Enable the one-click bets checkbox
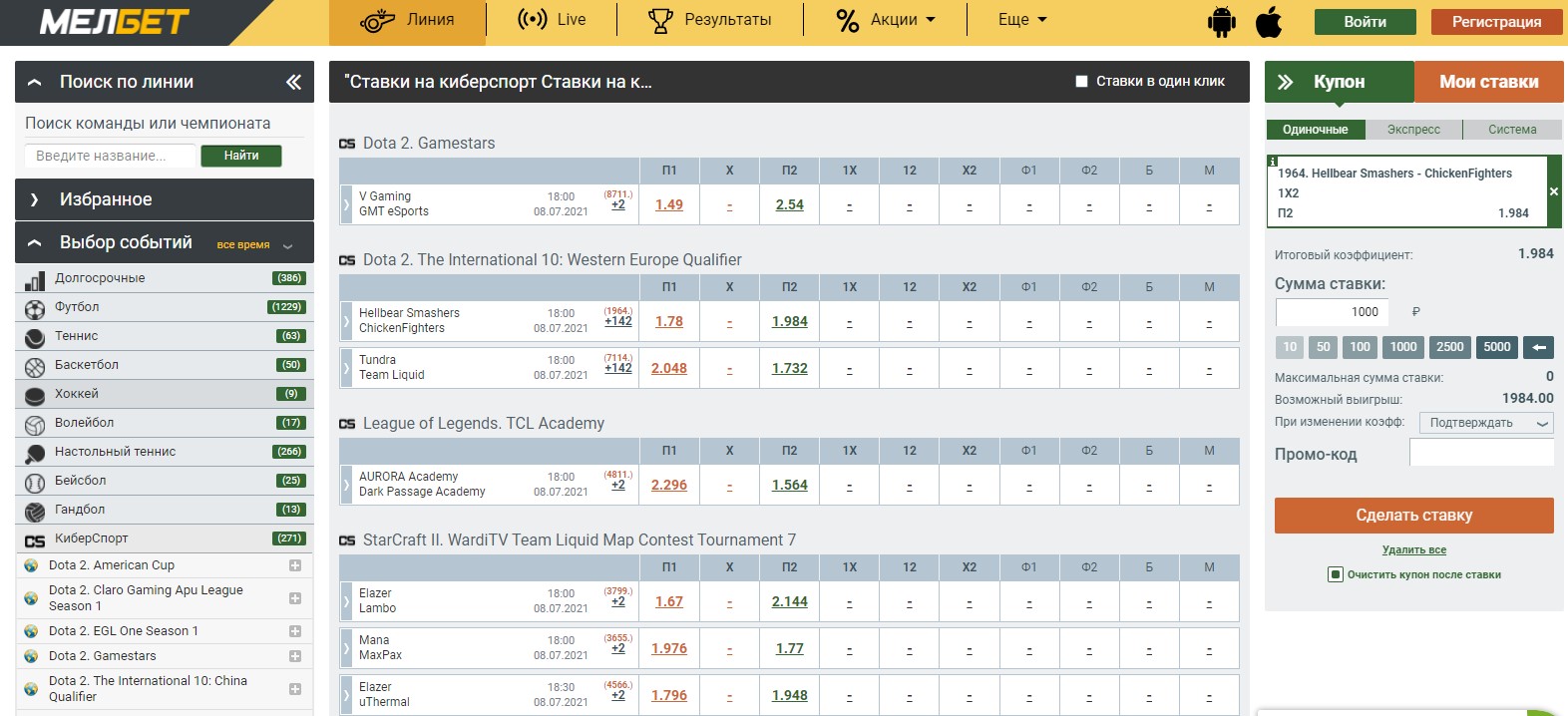 [x=1081, y=82]
